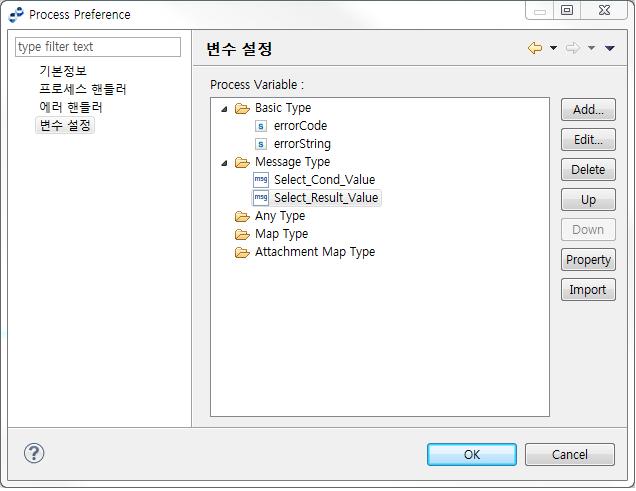Click the Add... button
Screen dimensions: 636x491
pos(588,109)
